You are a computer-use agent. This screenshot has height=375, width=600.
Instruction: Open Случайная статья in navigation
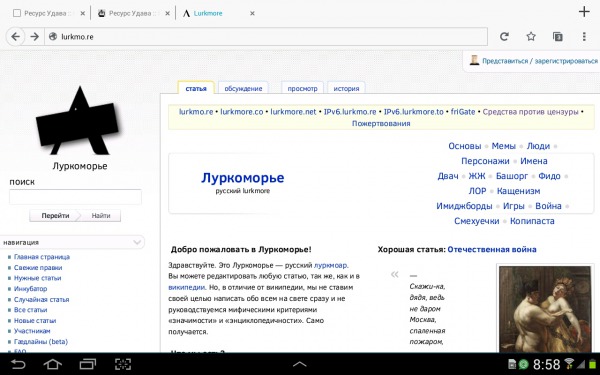pyautogui.click(x=41, y=299)
